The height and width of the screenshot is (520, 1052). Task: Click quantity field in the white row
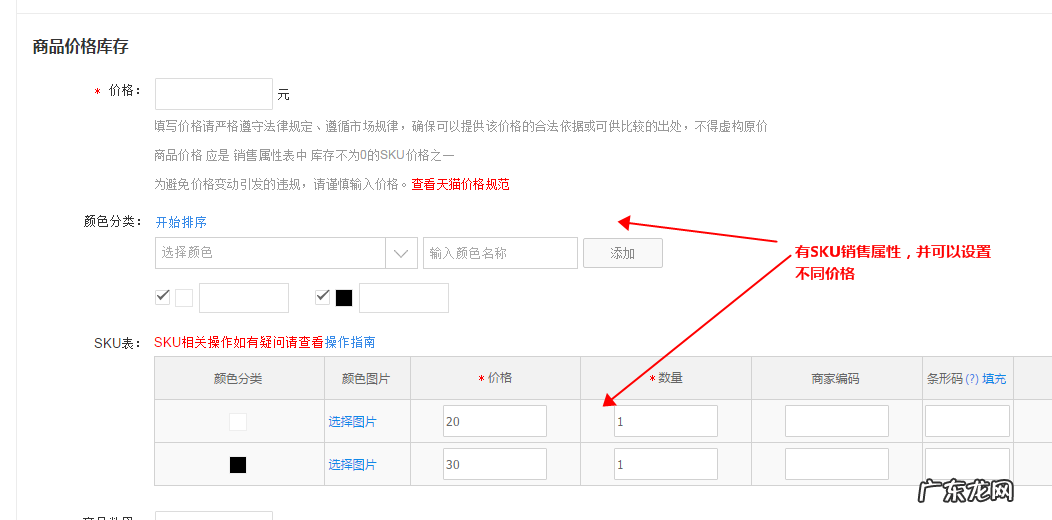point(665,421)
